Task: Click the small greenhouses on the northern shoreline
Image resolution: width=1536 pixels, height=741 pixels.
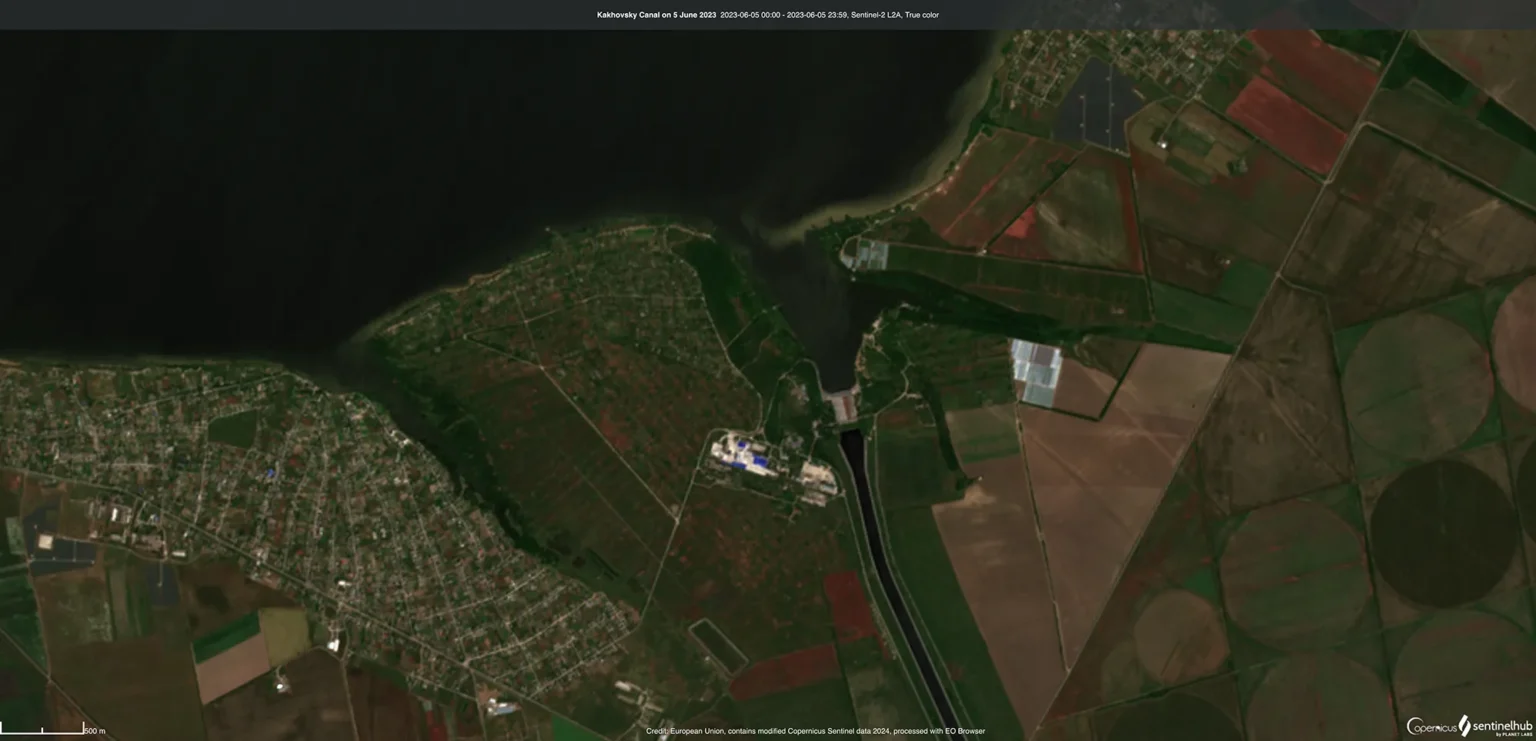Action: [868, 255]
